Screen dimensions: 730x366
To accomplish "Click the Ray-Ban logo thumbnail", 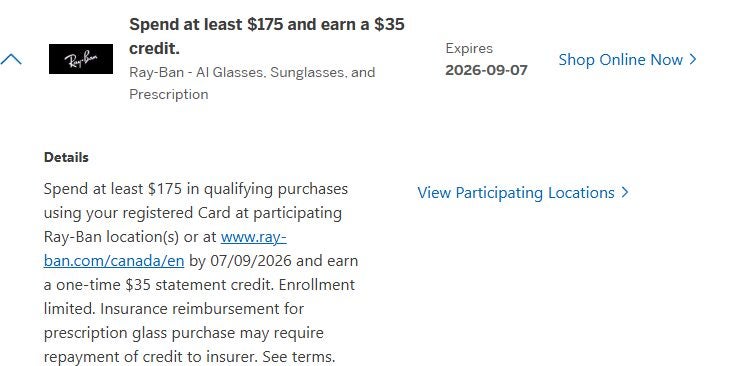I will pyautogui.click(x=81, y=59).
